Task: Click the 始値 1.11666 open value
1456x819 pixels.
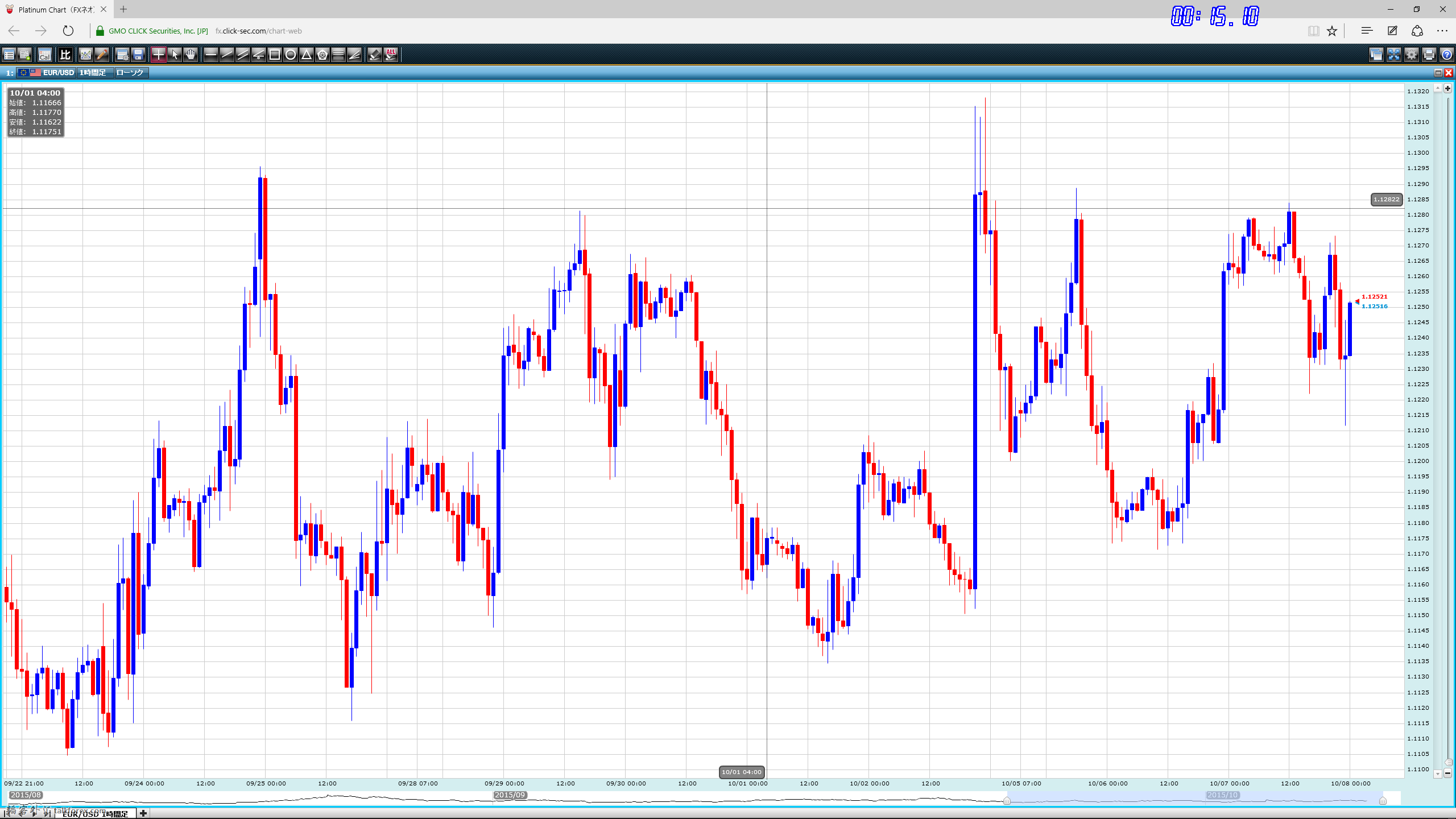Action: coord(35,103)
